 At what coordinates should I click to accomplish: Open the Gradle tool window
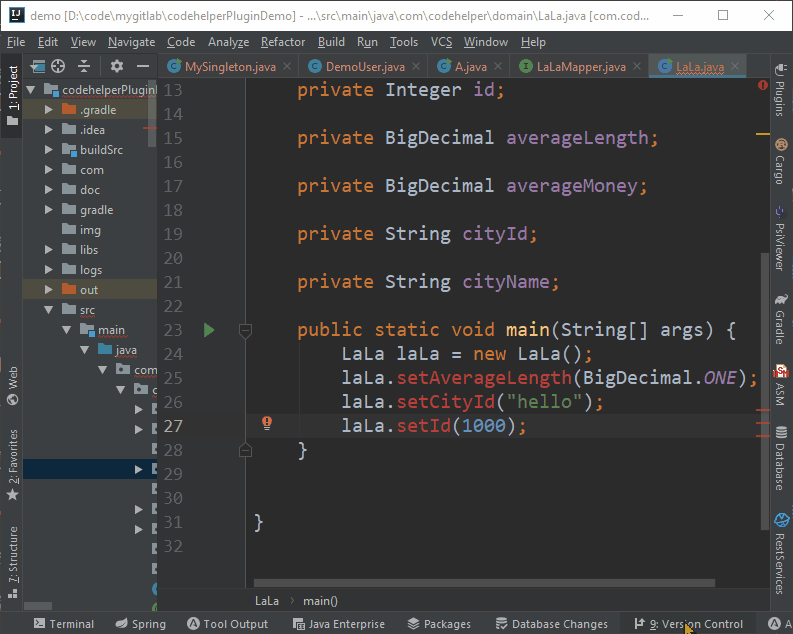point(780,320)
